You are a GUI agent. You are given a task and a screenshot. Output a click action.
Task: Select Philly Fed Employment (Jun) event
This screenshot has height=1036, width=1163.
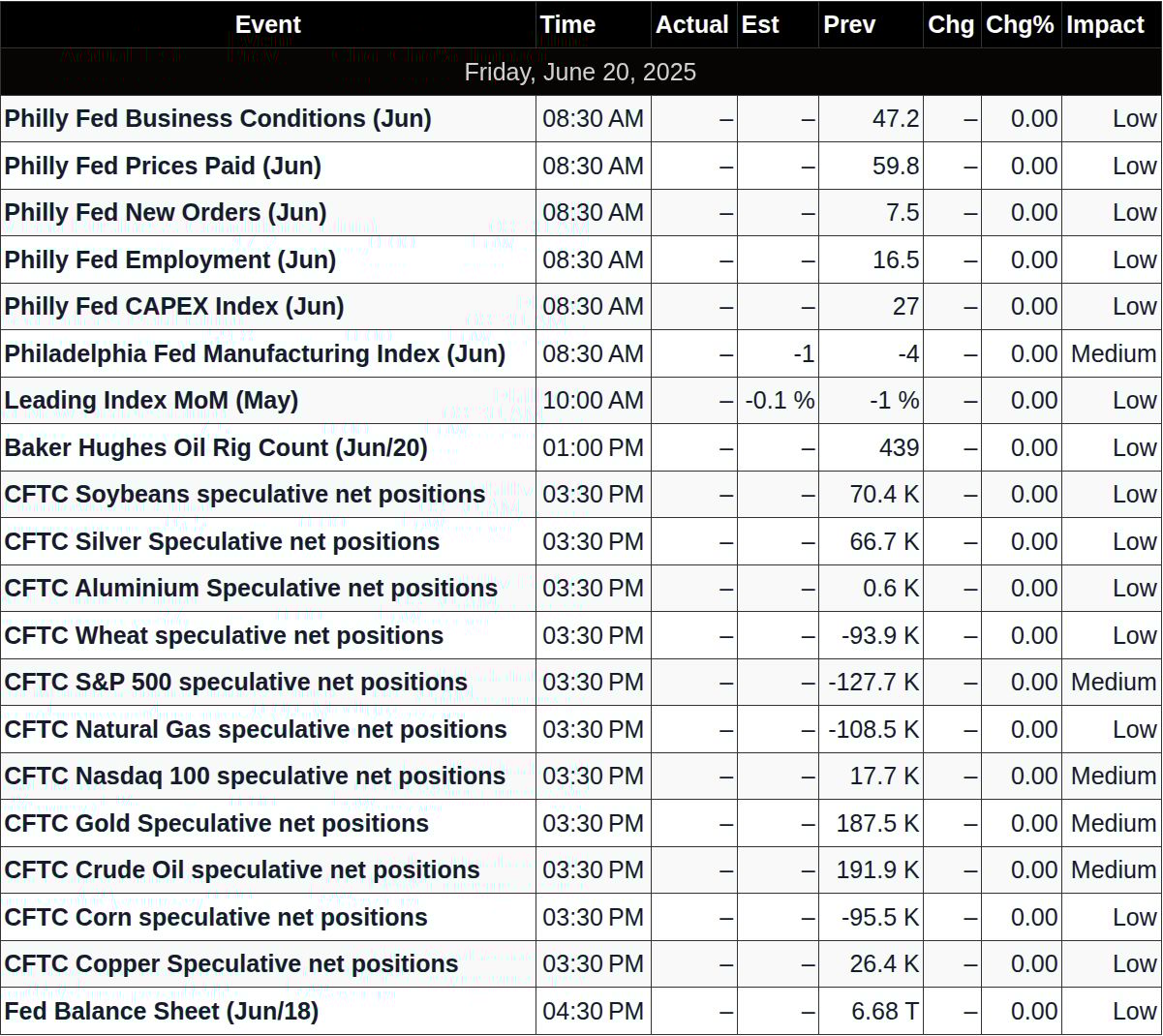click(170, 260)
